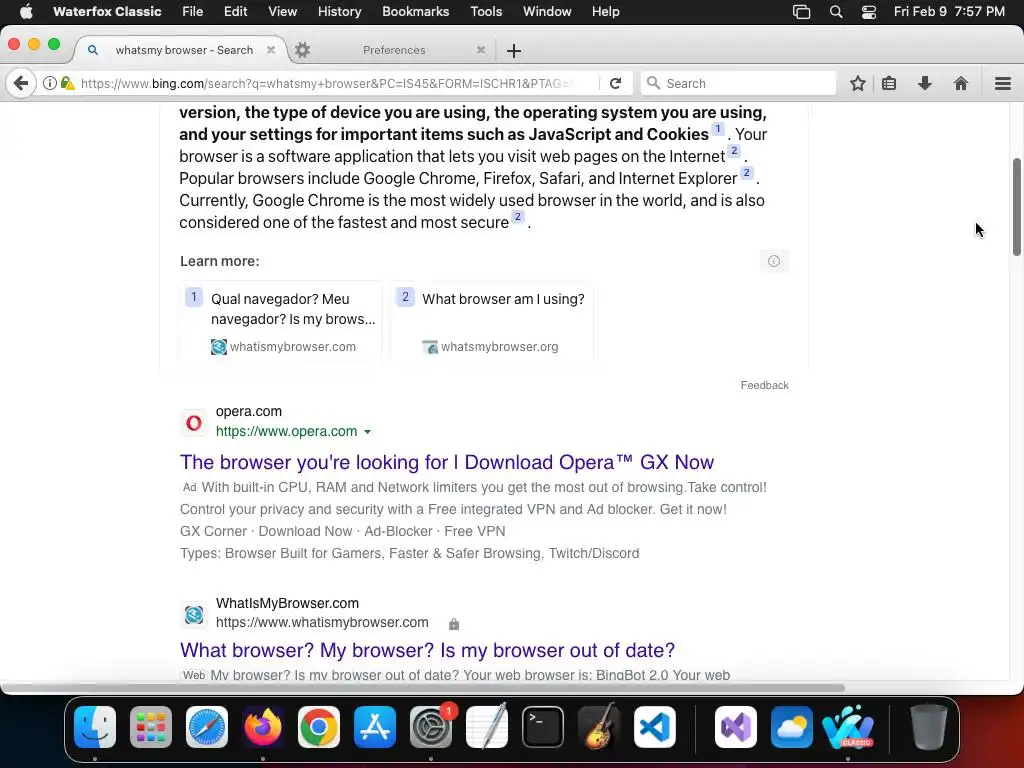Open the hamburger menu in Waterfox
The image size is (1024, 768).
point(1002,83)
